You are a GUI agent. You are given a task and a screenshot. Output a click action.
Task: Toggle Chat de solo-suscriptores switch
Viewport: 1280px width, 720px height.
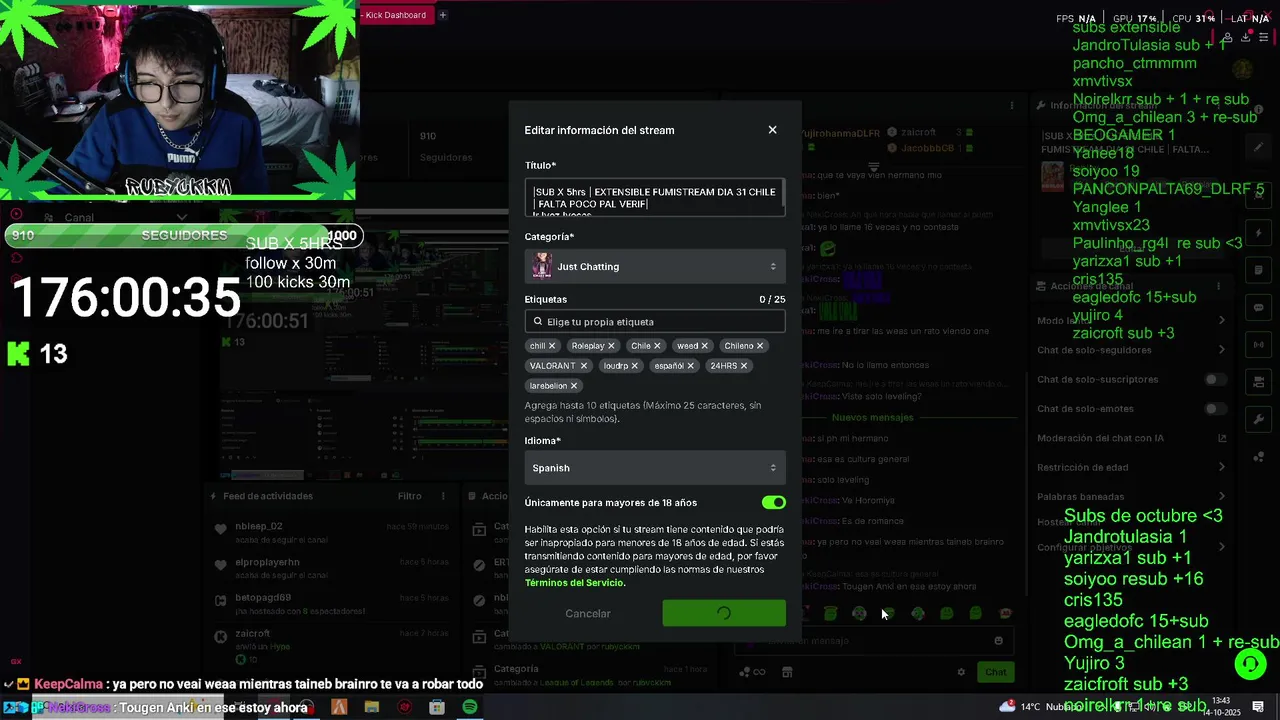click(x=1215, y=380)
